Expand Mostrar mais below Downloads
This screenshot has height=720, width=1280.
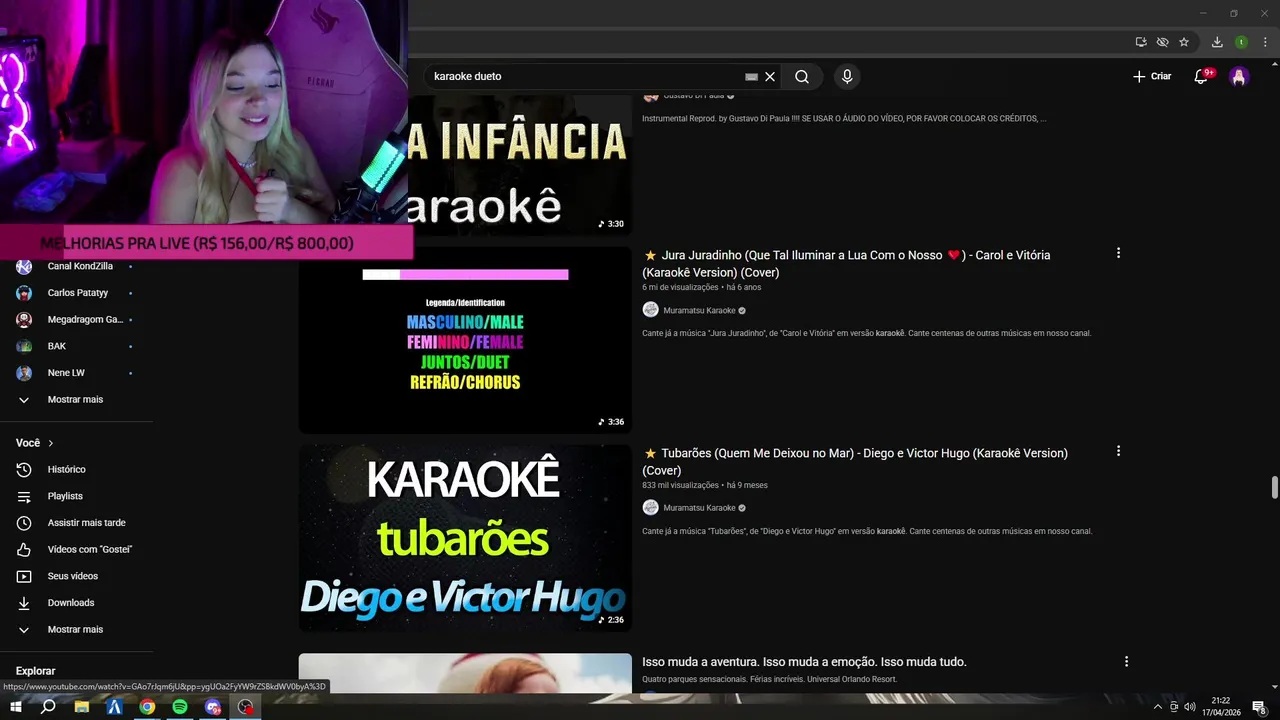click(76, 630)
